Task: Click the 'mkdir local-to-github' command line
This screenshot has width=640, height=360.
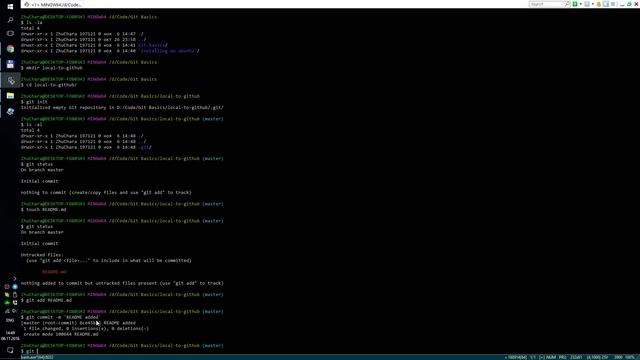Action: click(x=51, y=68)
